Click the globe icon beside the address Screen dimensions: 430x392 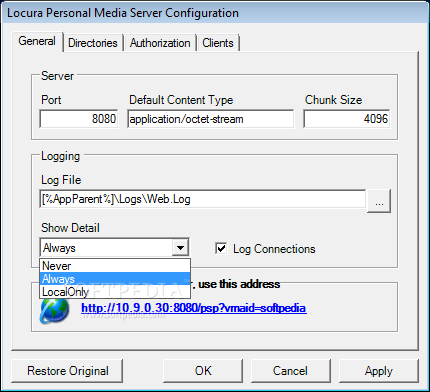coord(54,311)
